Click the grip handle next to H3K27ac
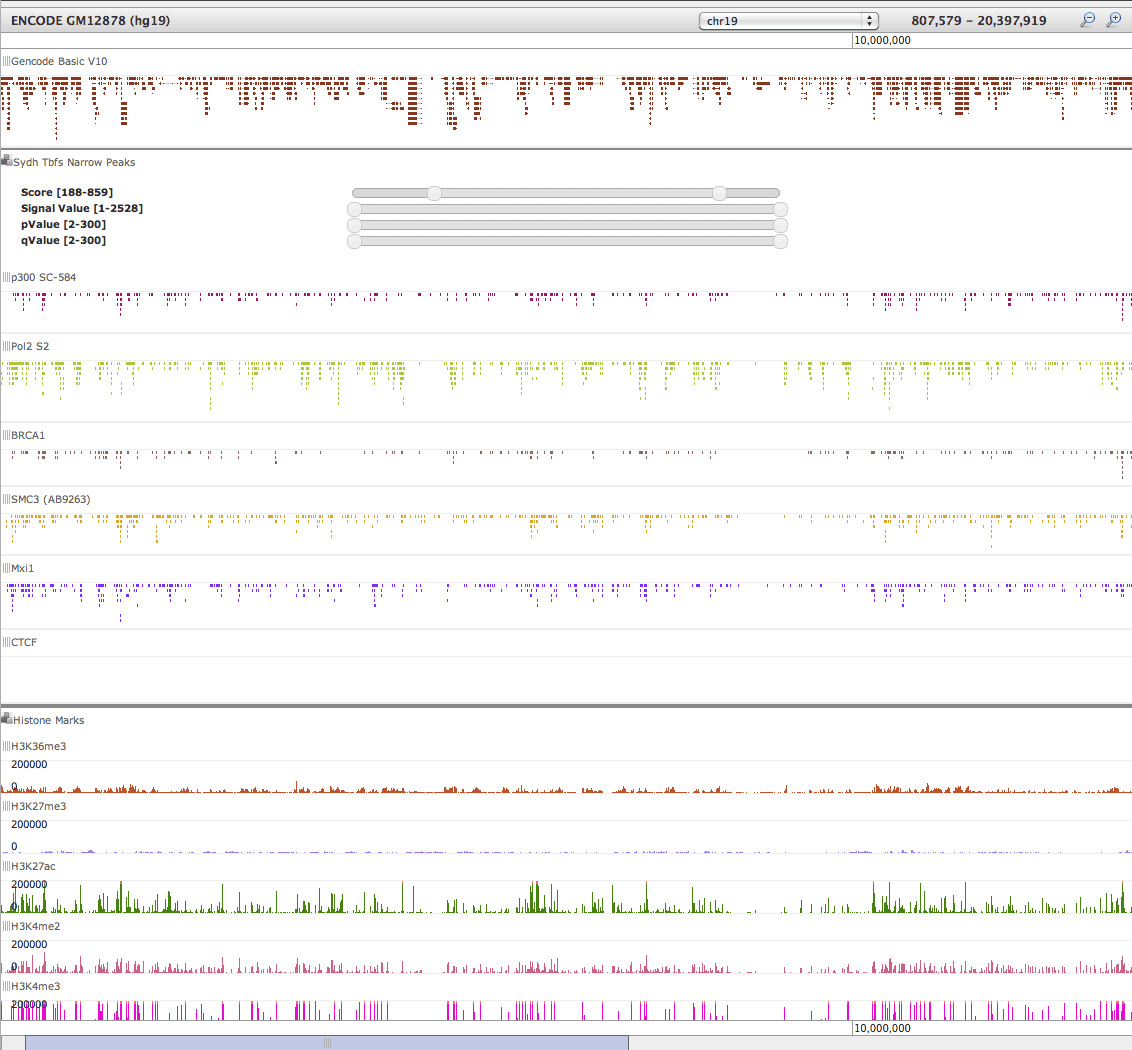The image size is (1132, 1050). point(5,866)
